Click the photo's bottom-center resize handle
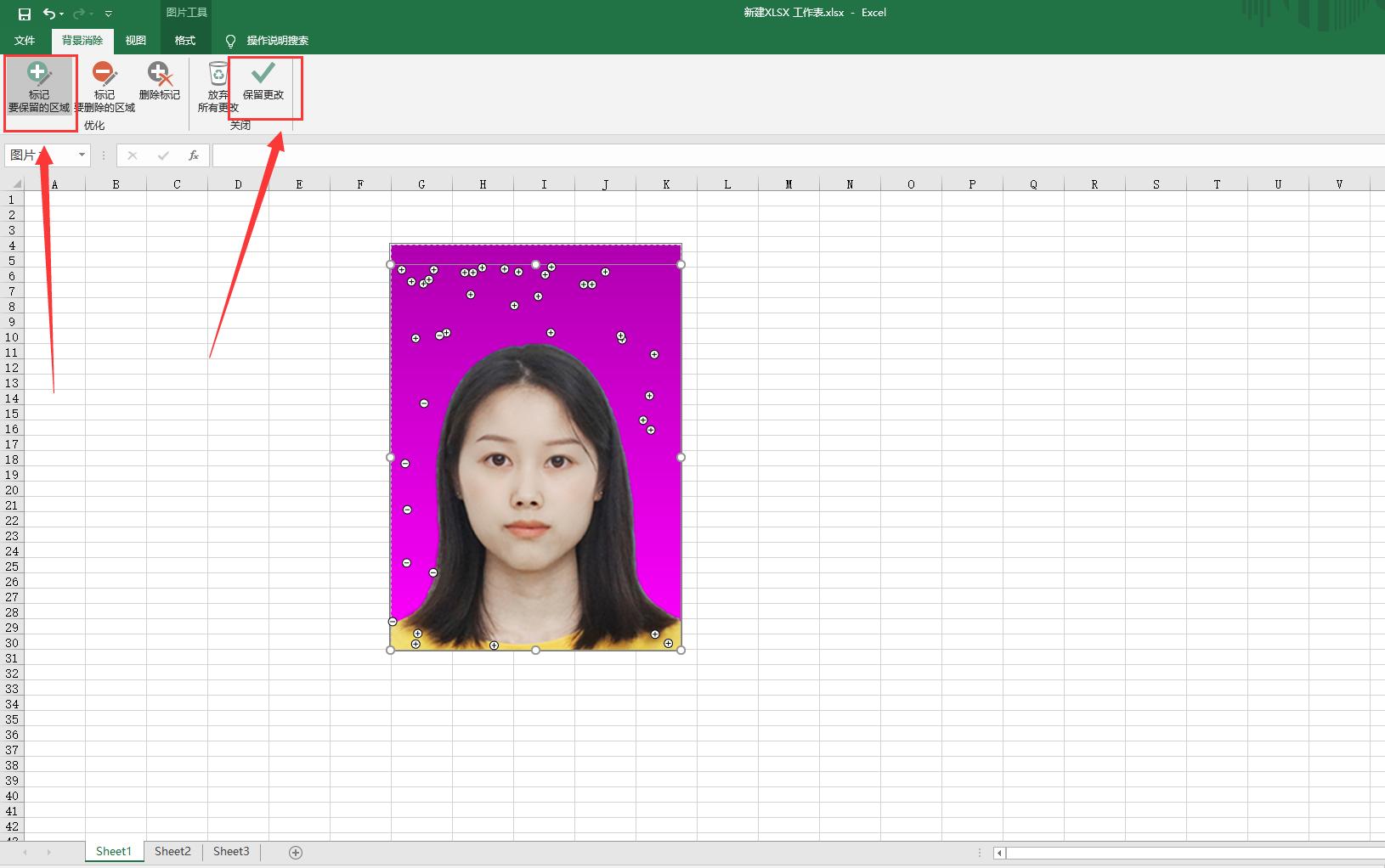 [x=535, y=649]
